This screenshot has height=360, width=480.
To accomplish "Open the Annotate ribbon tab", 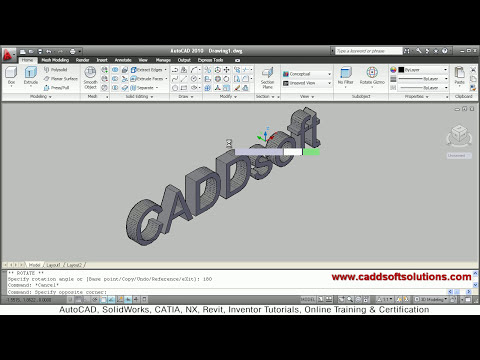I will pos(123,60).
